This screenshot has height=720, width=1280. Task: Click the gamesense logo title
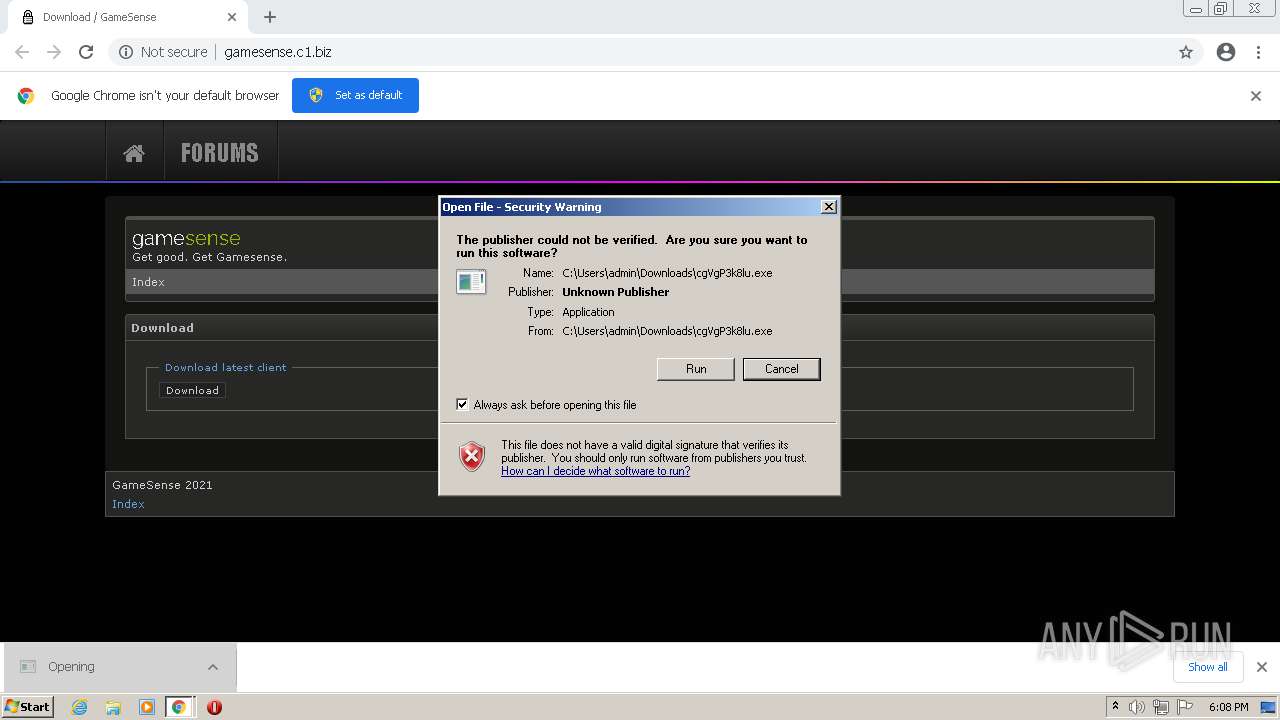[186, 238]
